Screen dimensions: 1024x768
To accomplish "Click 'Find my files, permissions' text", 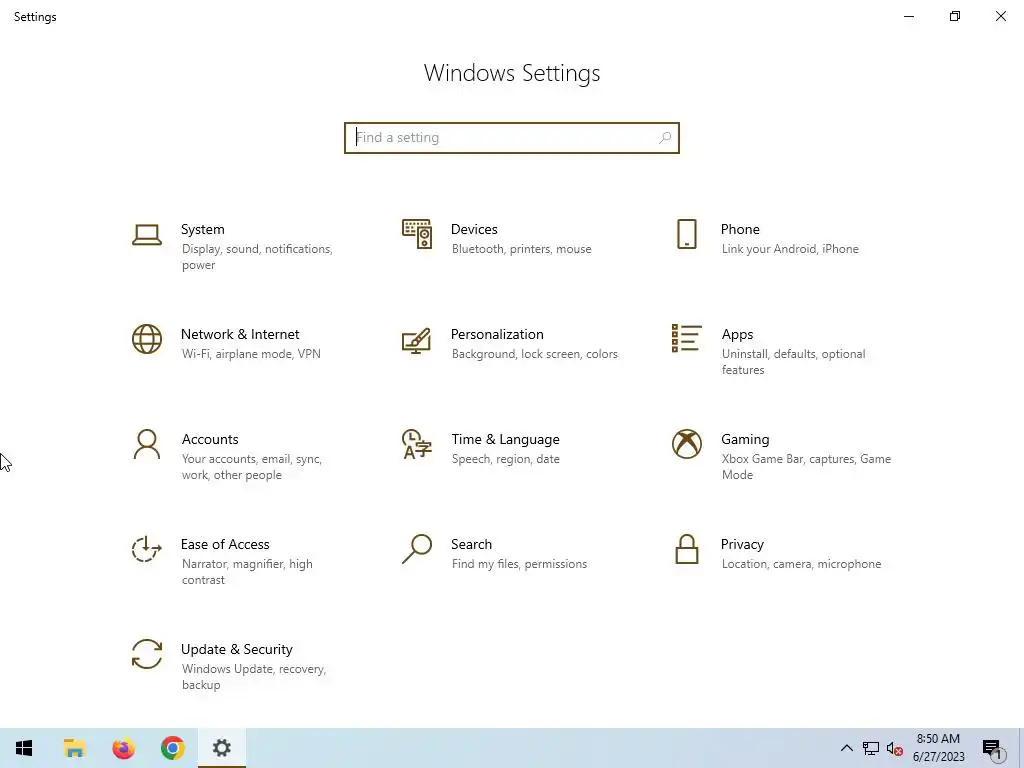I will click(519, 564).
